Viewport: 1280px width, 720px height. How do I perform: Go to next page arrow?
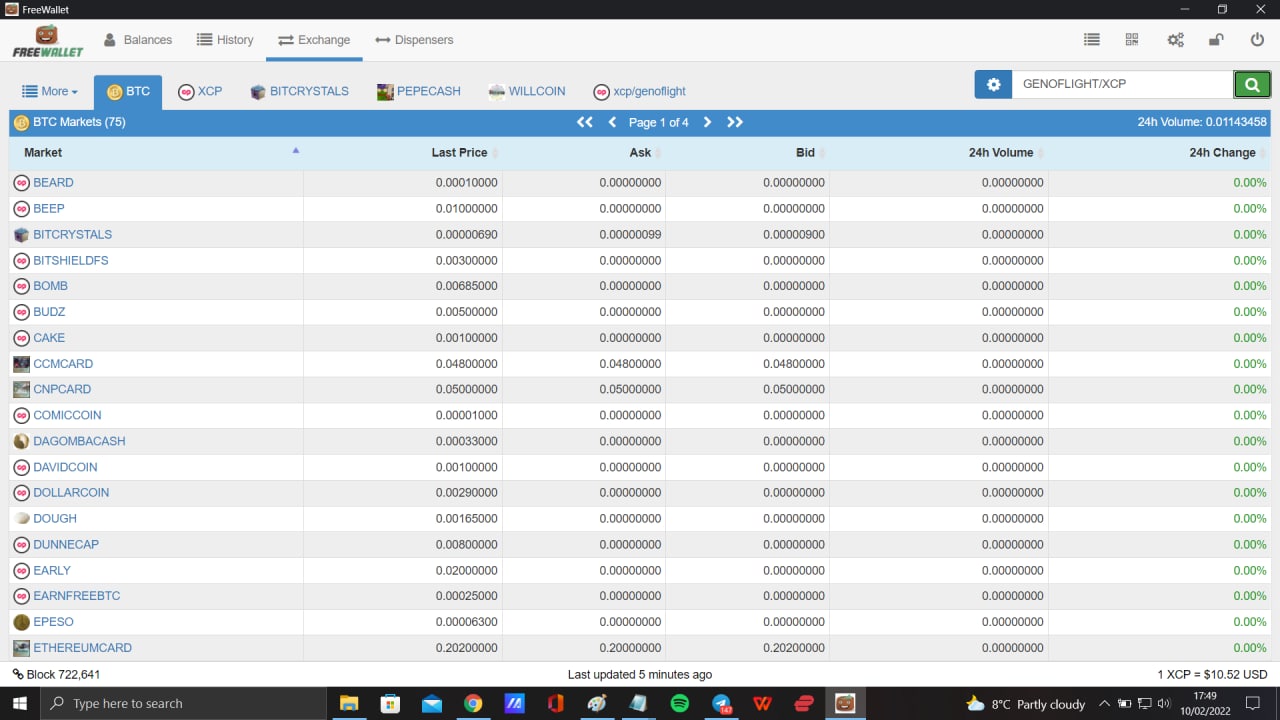tap(707, 122)
